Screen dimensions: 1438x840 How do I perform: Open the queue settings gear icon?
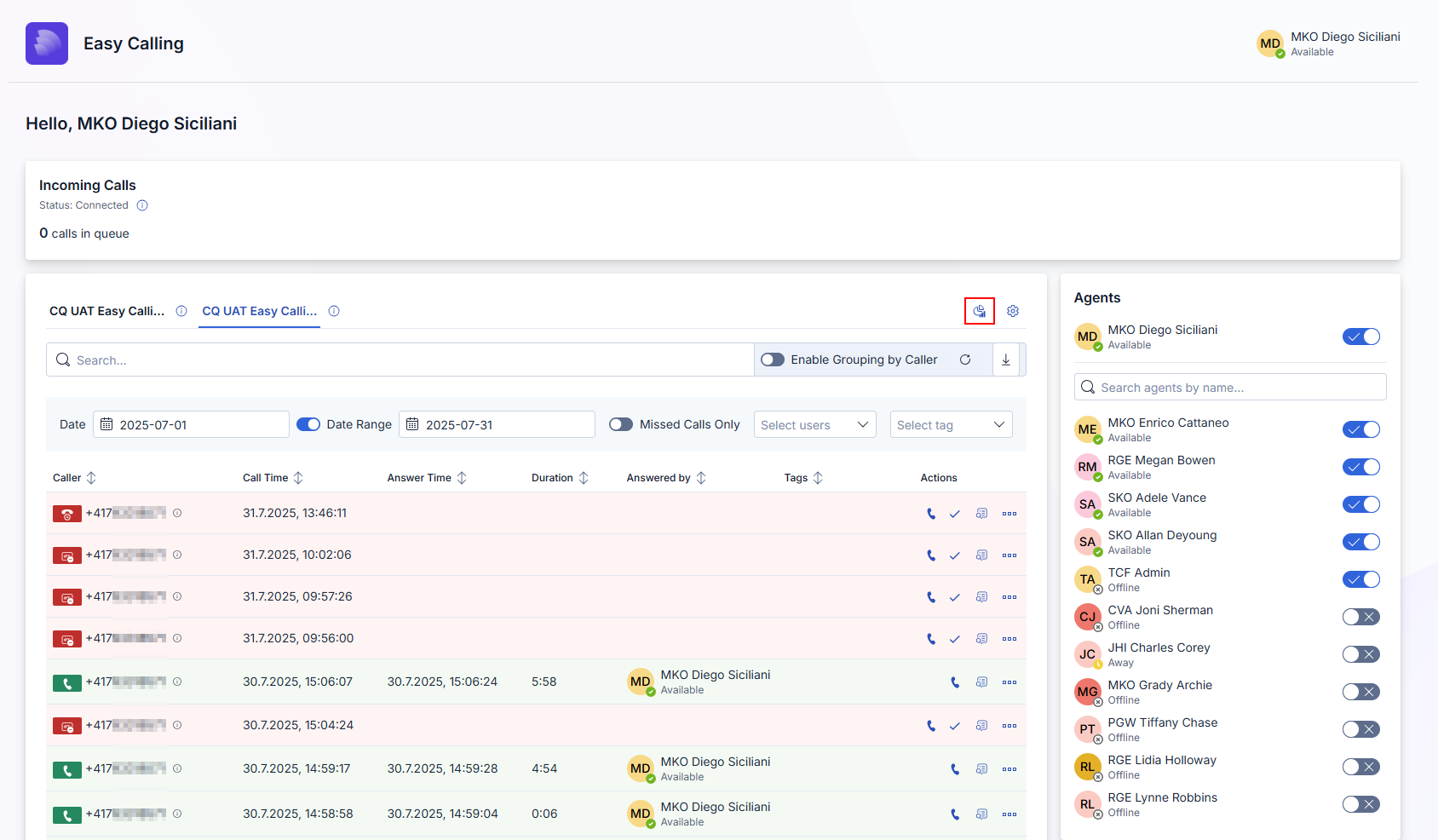[x=1012, y=311]
